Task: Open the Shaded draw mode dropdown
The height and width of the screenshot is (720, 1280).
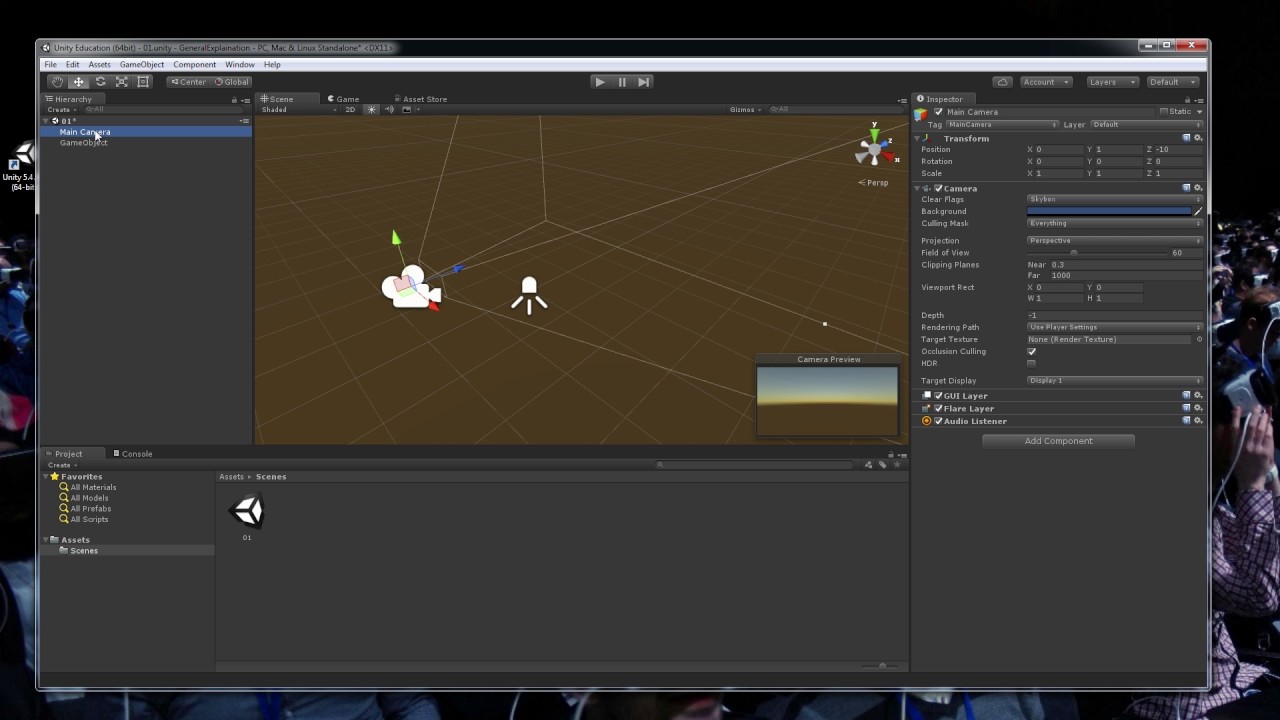Action: 298,109
